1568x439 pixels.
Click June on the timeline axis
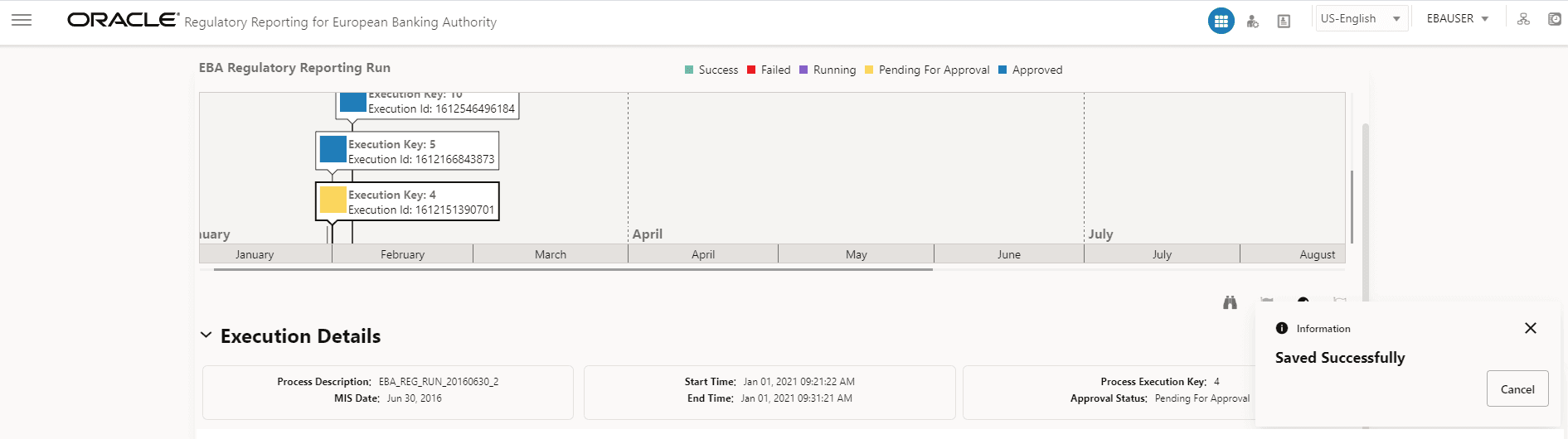1009,254
